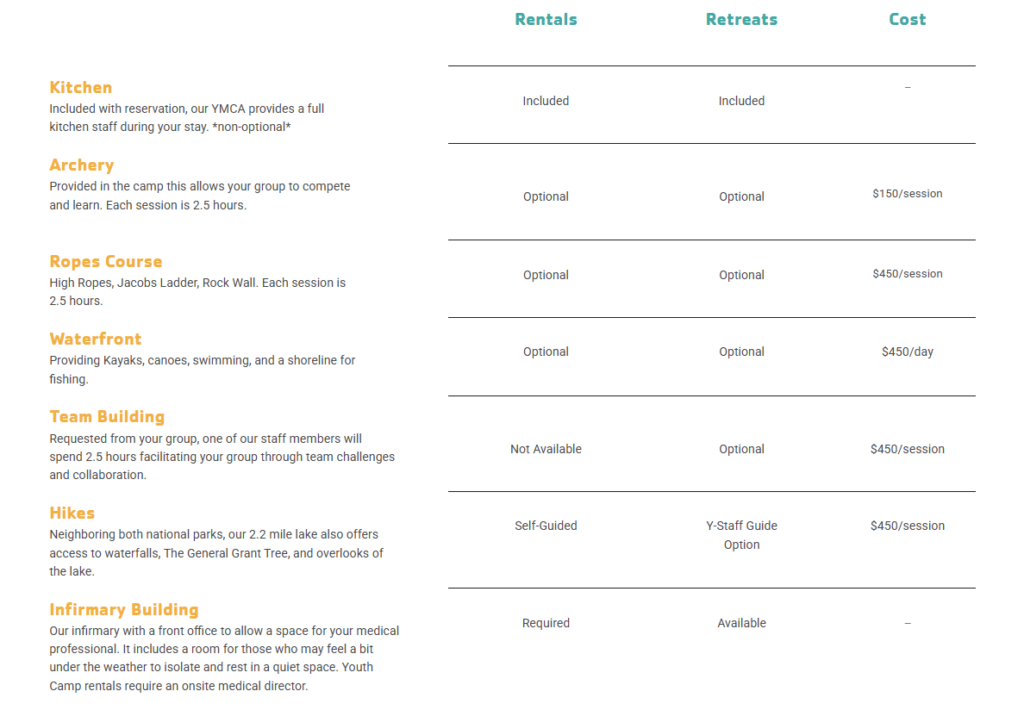Click Included under Rentals for Kitchen
This screenshot has width=1024, height=710.
click(545, 101)
